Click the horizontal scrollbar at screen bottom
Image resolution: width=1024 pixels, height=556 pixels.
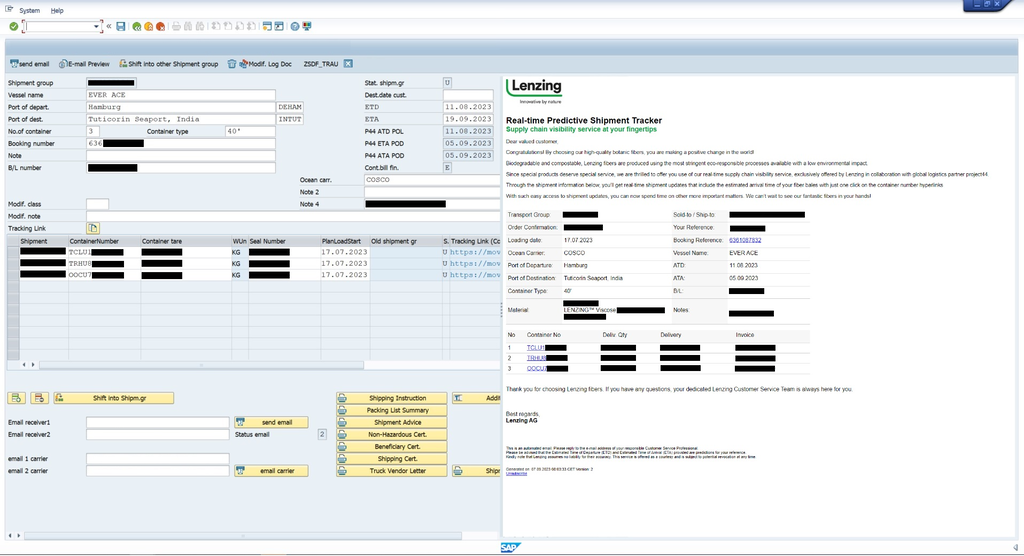coord(243,536)
